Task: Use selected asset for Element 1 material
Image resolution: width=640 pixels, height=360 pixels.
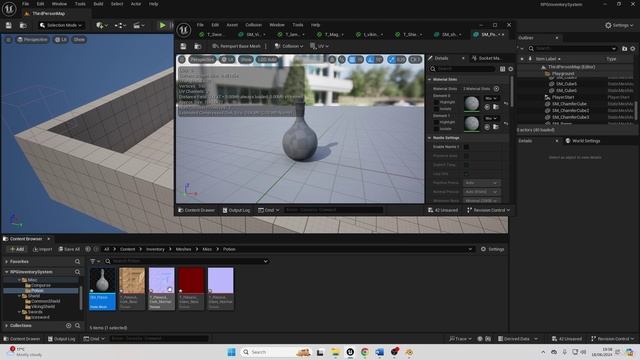Action: coord(487,127)
